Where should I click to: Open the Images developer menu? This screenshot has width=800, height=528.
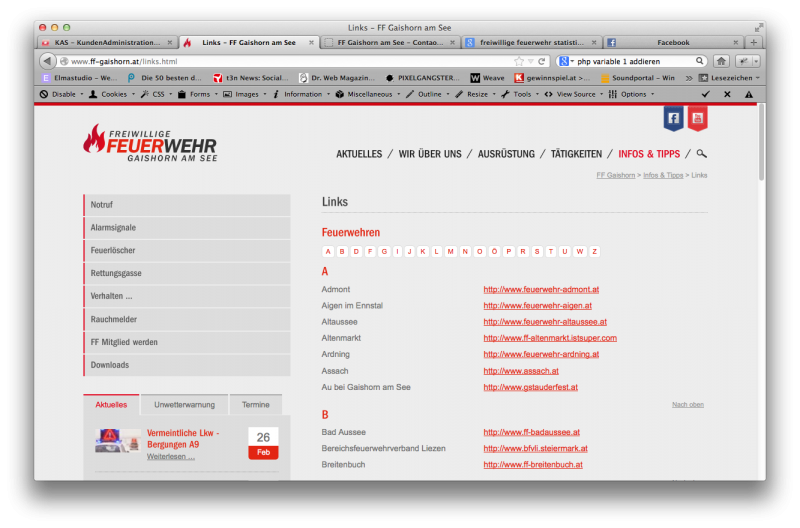point(244,94)
